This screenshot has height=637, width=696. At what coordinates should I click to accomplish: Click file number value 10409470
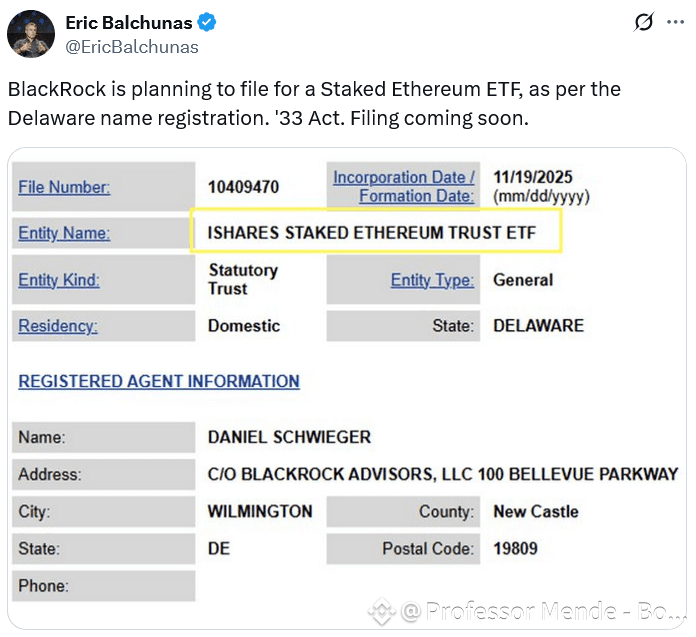[243, 187]
